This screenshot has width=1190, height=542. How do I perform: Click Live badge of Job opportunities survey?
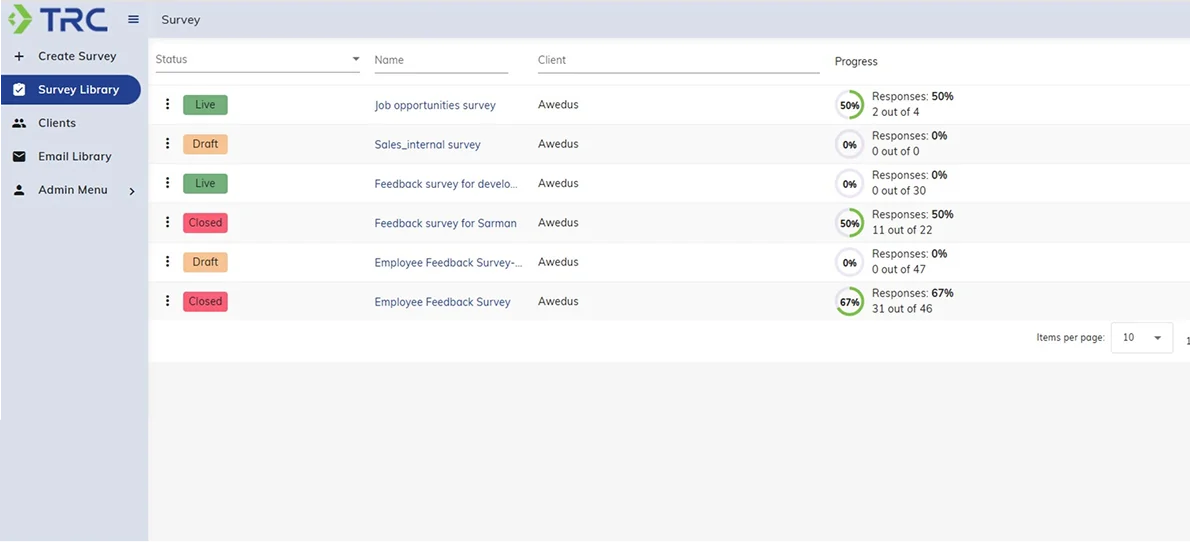[205, 105]
